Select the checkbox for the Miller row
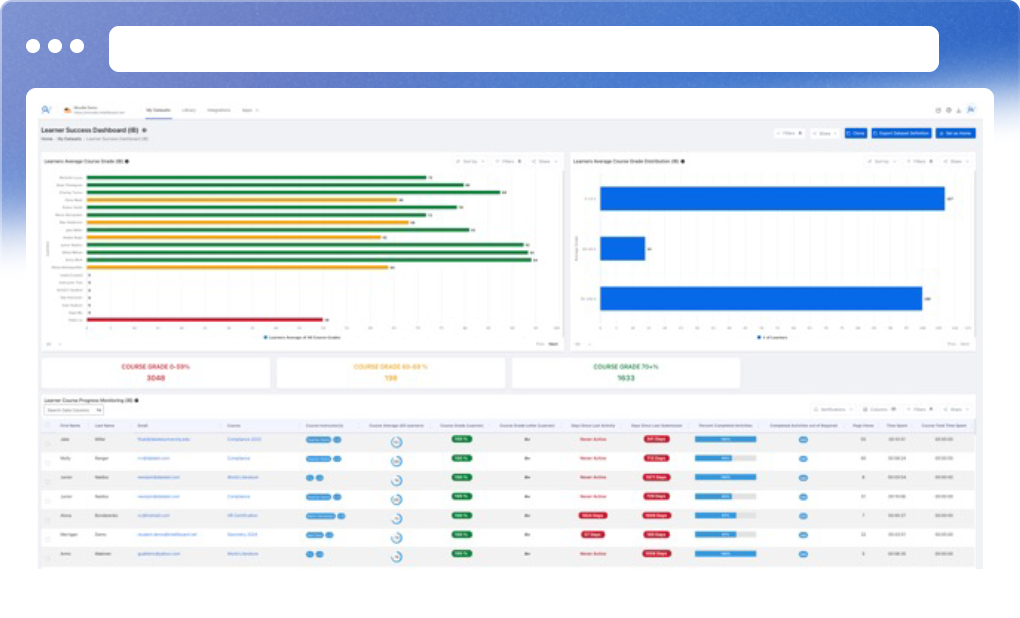Image resolution: width=1020 pixels, height=618 pixels. coord(47,443)
